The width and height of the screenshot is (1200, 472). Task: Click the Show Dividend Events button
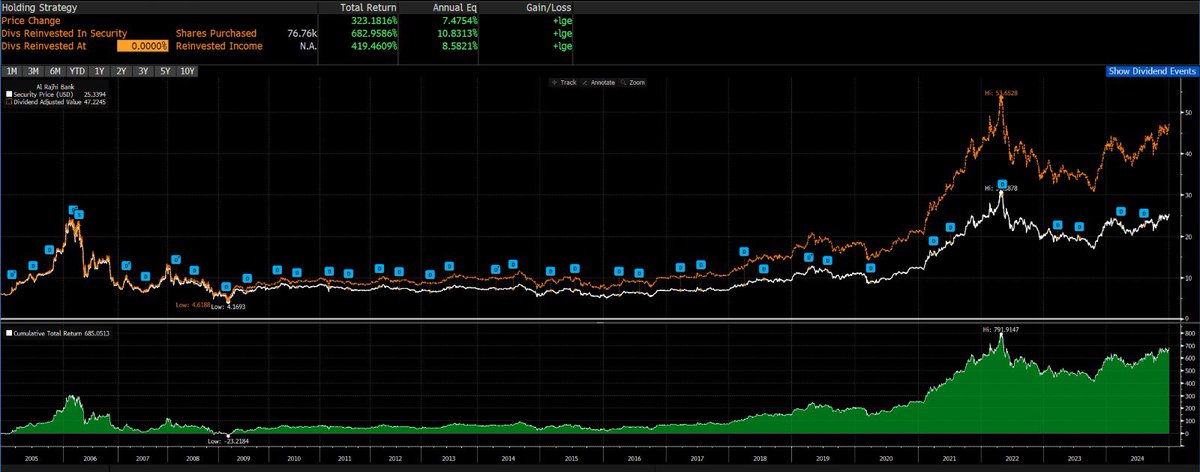click(x=1152, y=72)
